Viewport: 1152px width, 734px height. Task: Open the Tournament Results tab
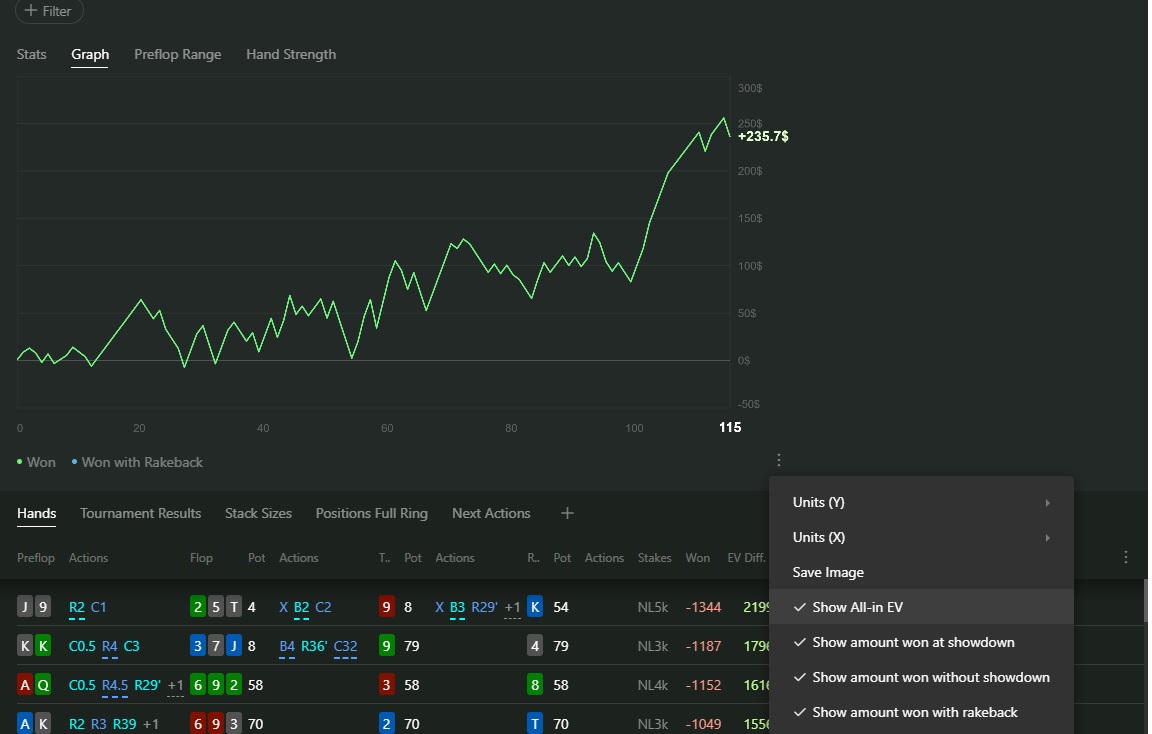(140, 513)
